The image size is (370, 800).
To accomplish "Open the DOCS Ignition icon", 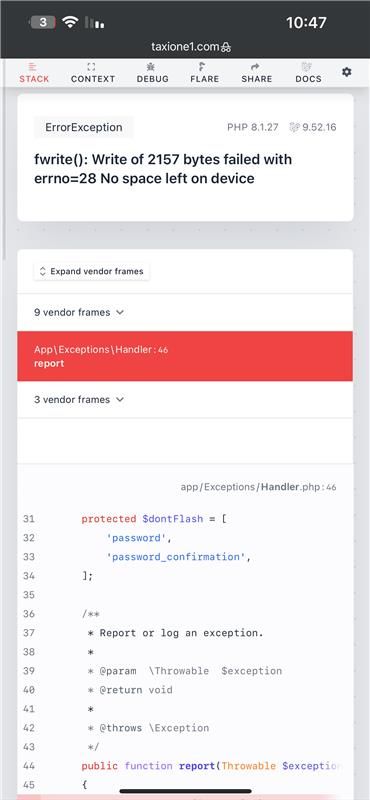I will pyautogui.click(x=308, y=66).
